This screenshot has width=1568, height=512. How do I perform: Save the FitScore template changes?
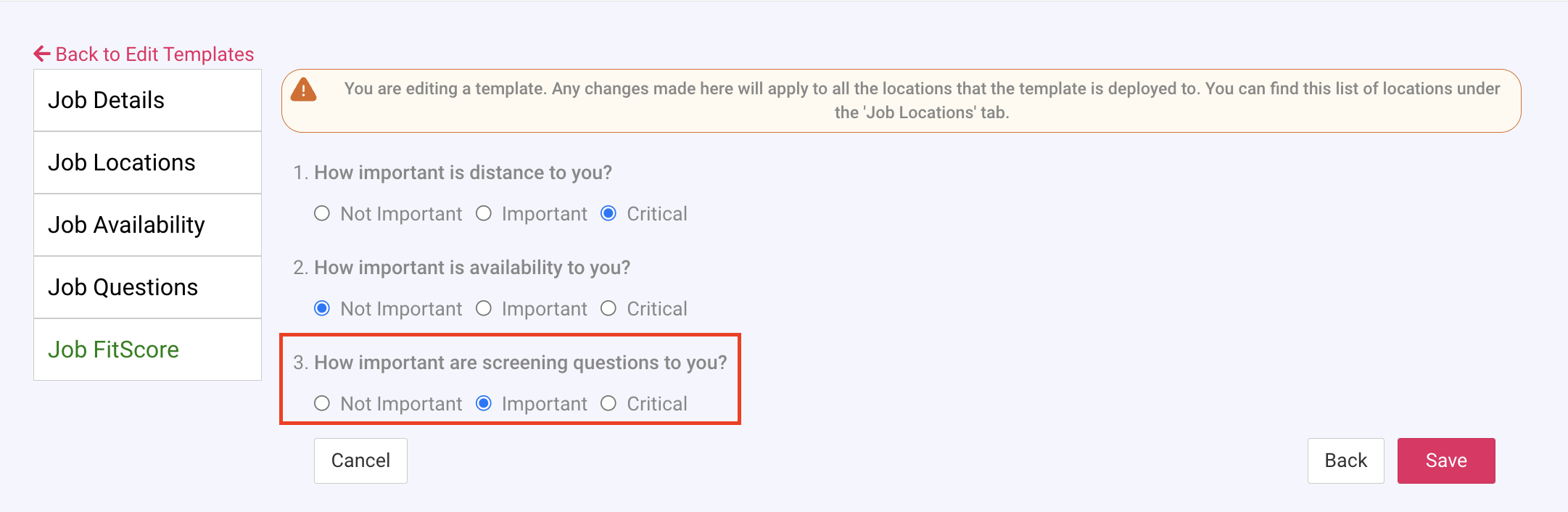click(x=1445, y=461)
